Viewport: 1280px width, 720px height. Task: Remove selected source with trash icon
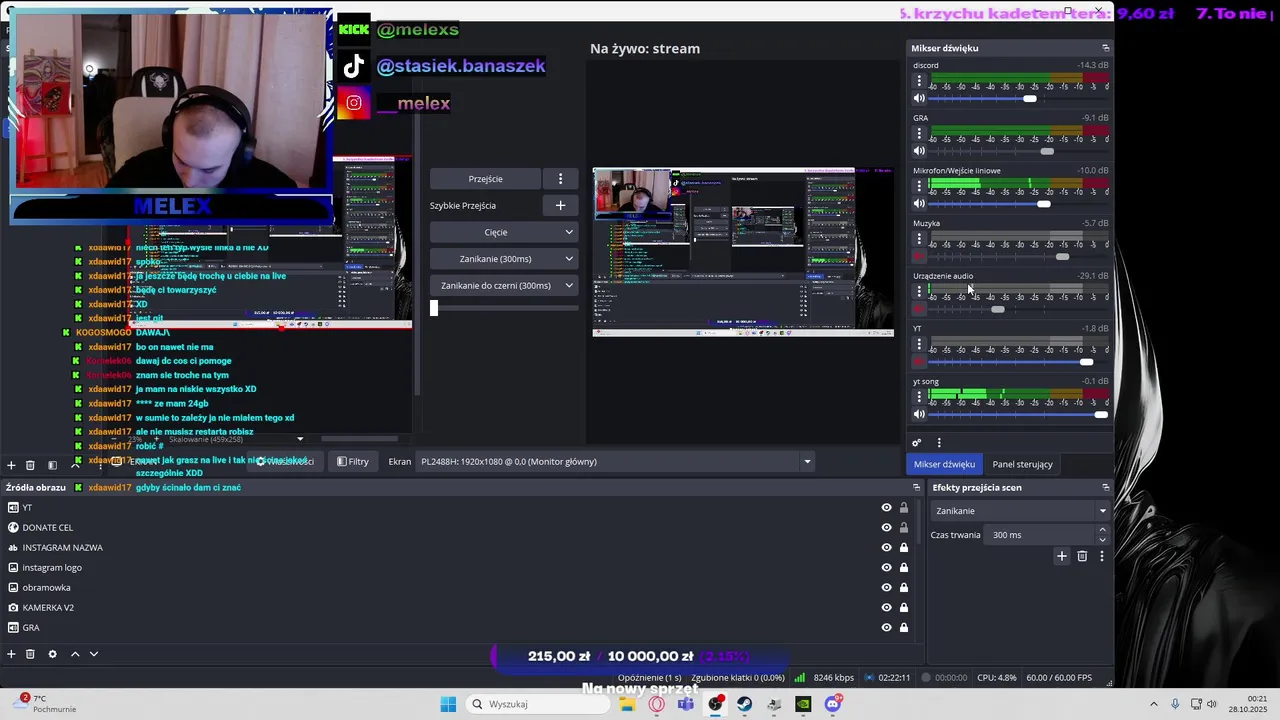click(x=30, y=654)
